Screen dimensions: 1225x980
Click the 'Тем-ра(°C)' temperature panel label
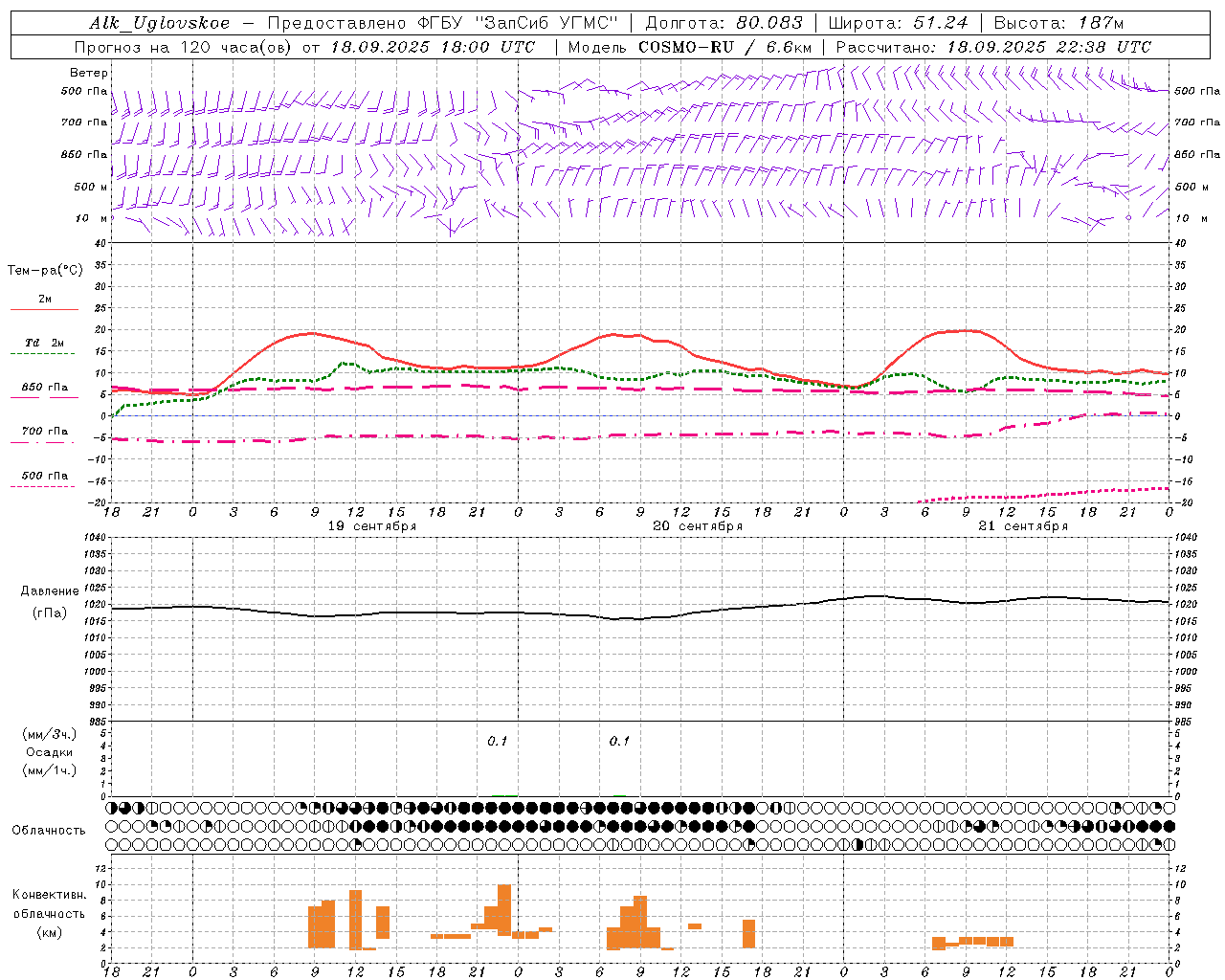(45, 271)
